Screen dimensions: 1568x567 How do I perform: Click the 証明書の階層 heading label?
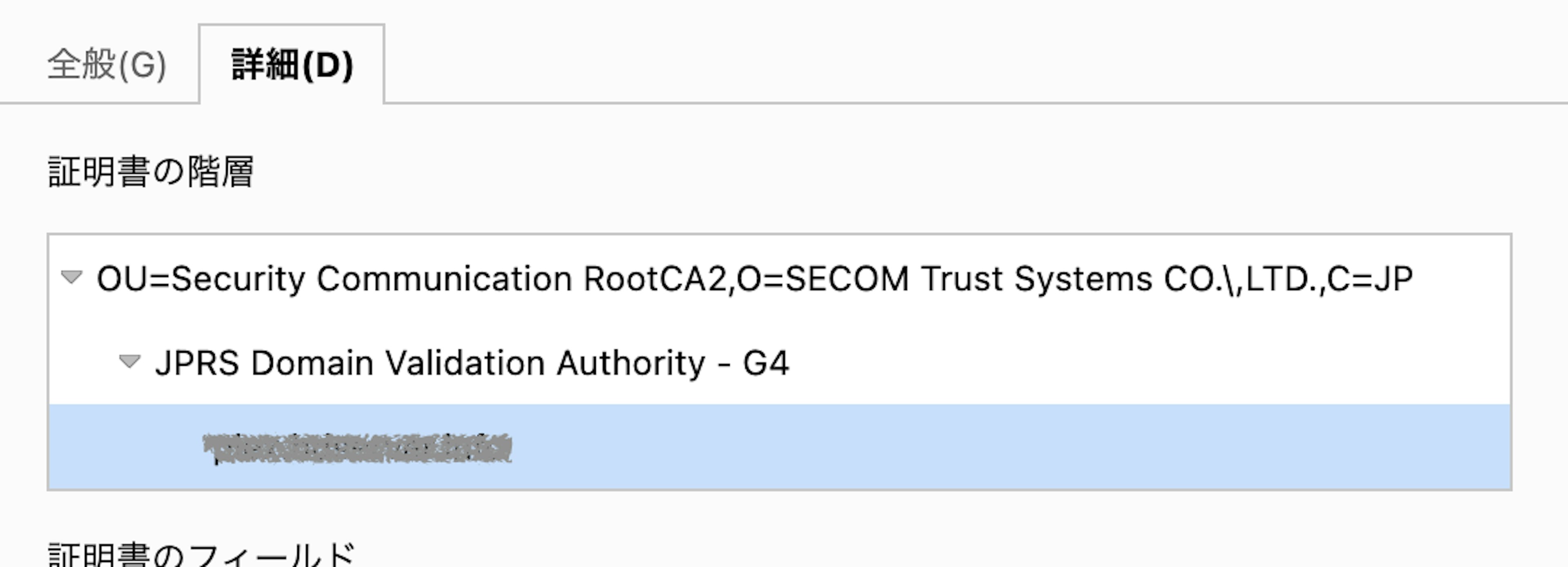point(150,171)
